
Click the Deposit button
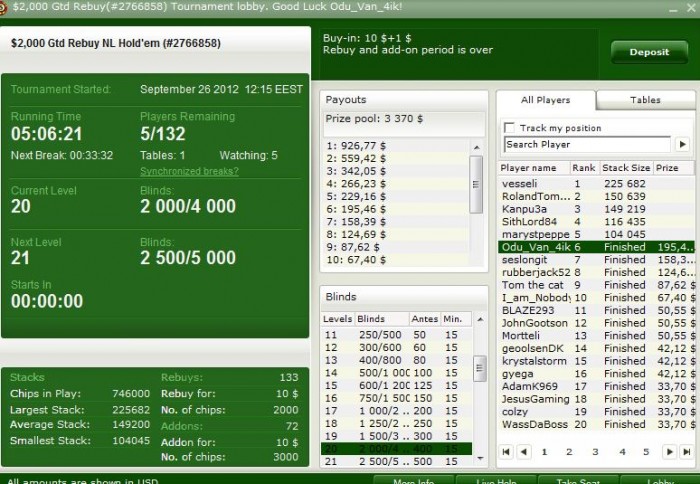click(649, 52)
